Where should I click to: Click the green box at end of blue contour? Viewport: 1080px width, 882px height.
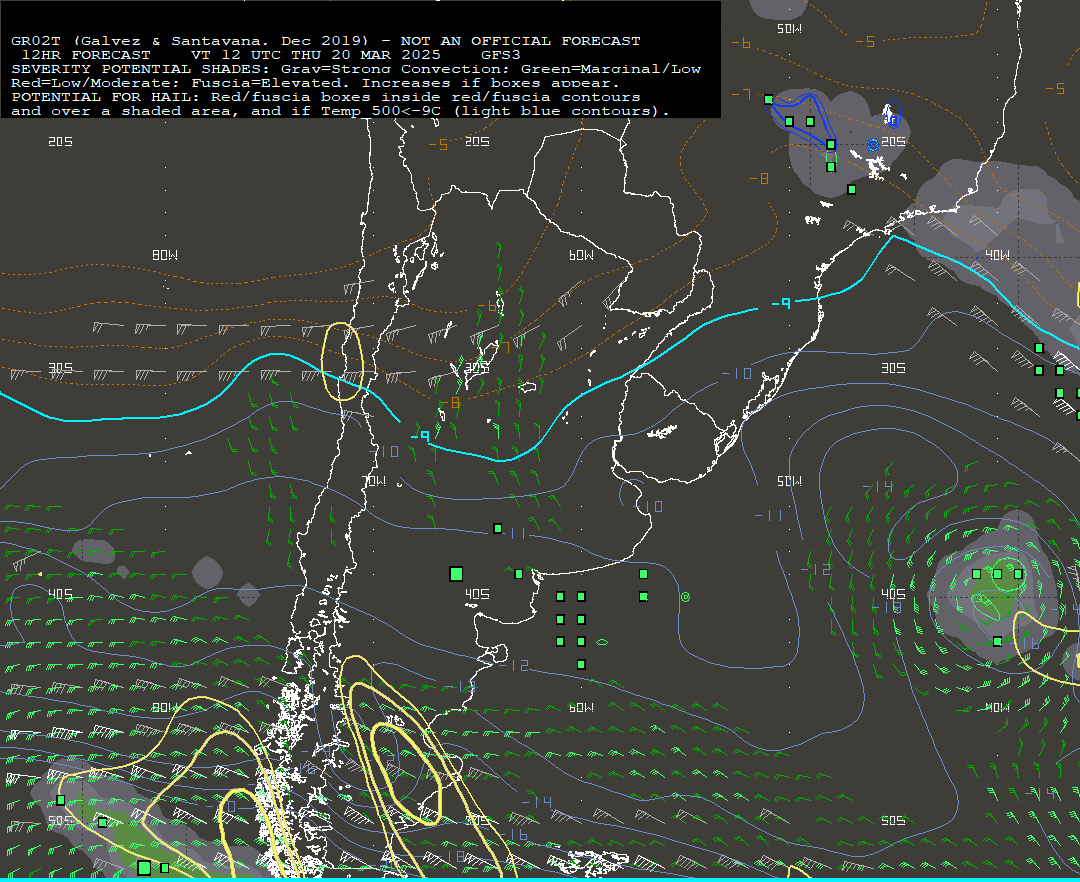click(831, 145)
